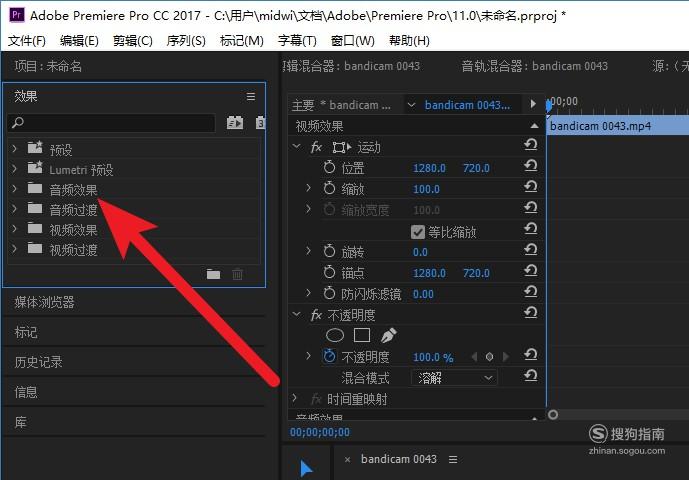
Task: Reset the 运动 effect
Action: [531, 145]
